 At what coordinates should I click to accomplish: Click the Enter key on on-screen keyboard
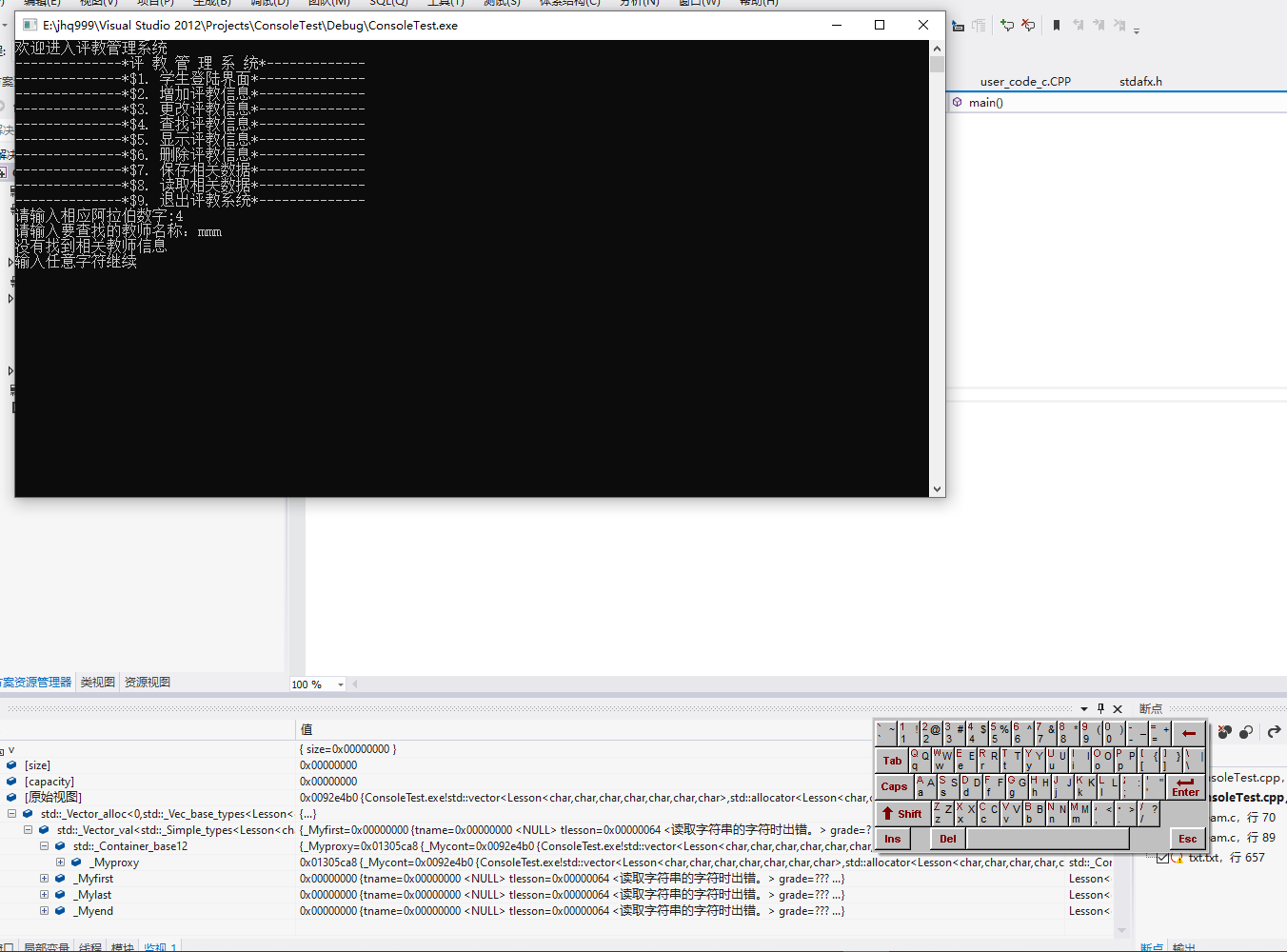click(x=1186, y=786)
